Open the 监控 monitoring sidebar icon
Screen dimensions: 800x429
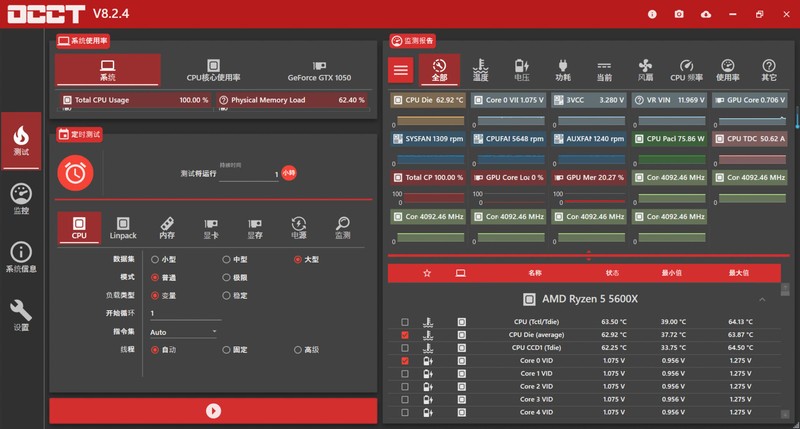[x=22, y=198]
